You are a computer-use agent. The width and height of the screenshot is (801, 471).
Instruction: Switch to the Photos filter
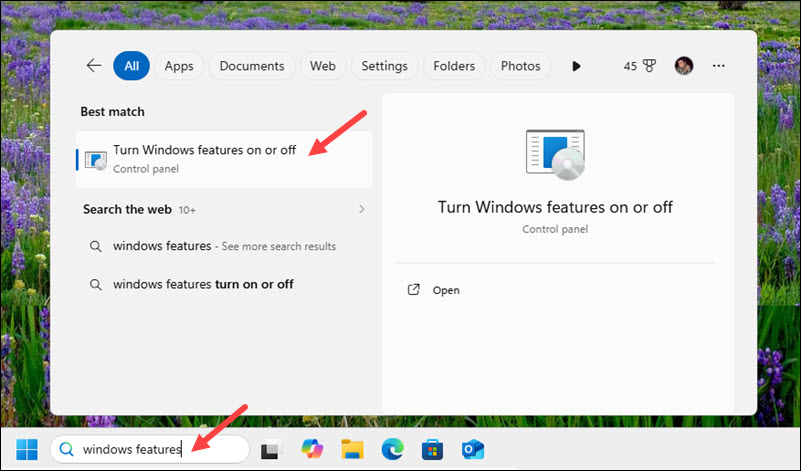(521, 66)
